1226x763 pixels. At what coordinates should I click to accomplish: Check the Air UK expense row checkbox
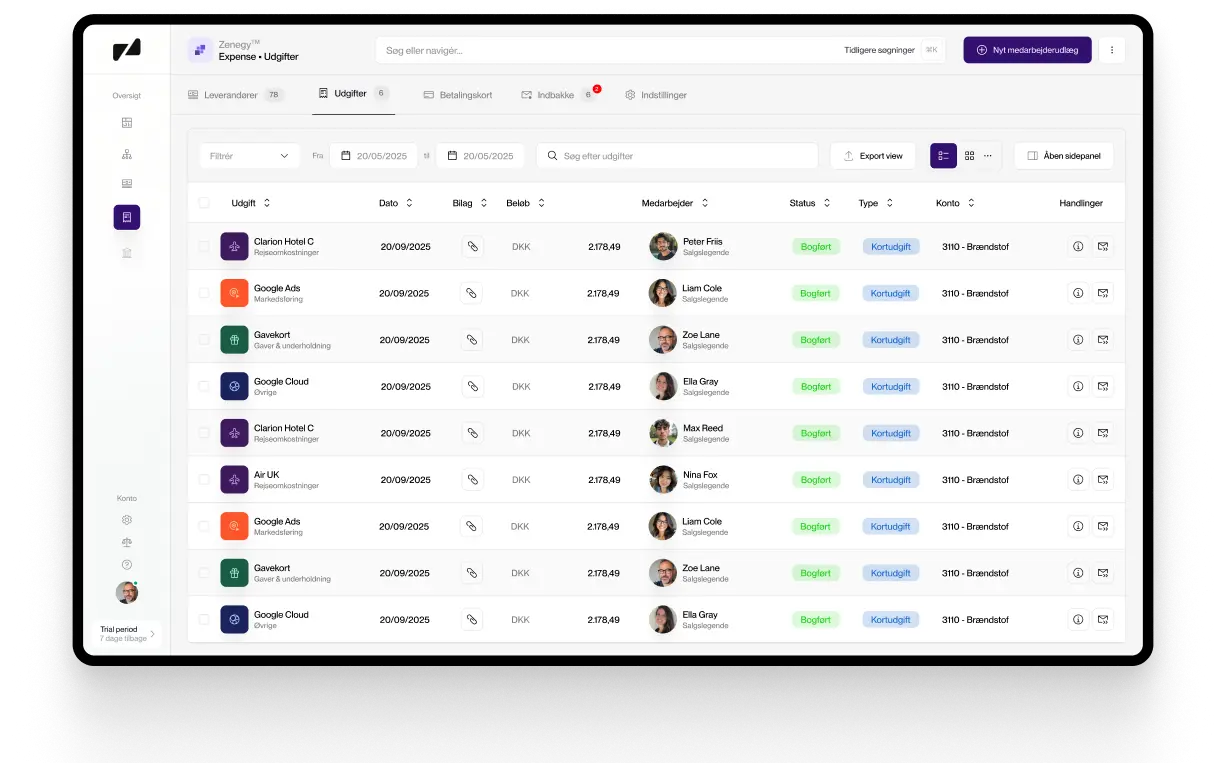point(204,480)
